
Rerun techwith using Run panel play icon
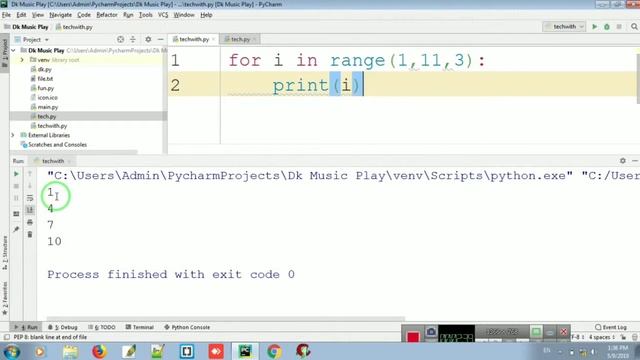point(16,174)
